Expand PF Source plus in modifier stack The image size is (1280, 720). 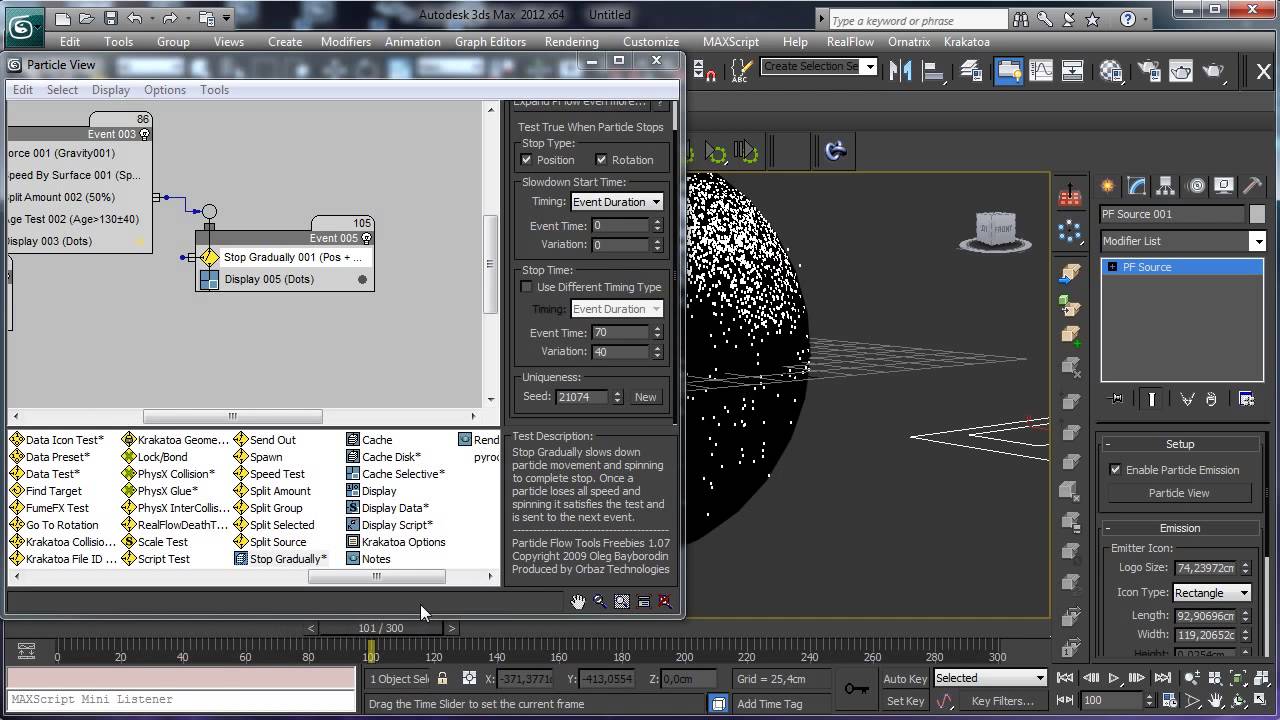[x=1112, y=267]
